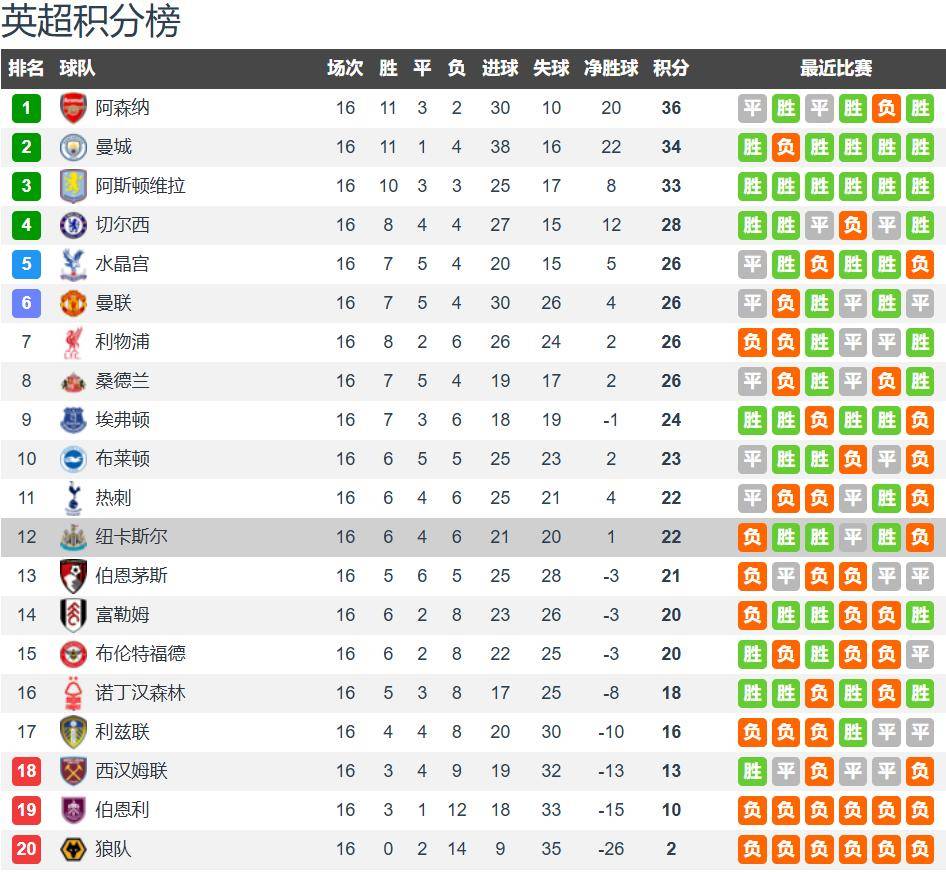This screenshot has width=946, height=872.
Task: Click the 最近比赛 column header
Action: [836, 68]
